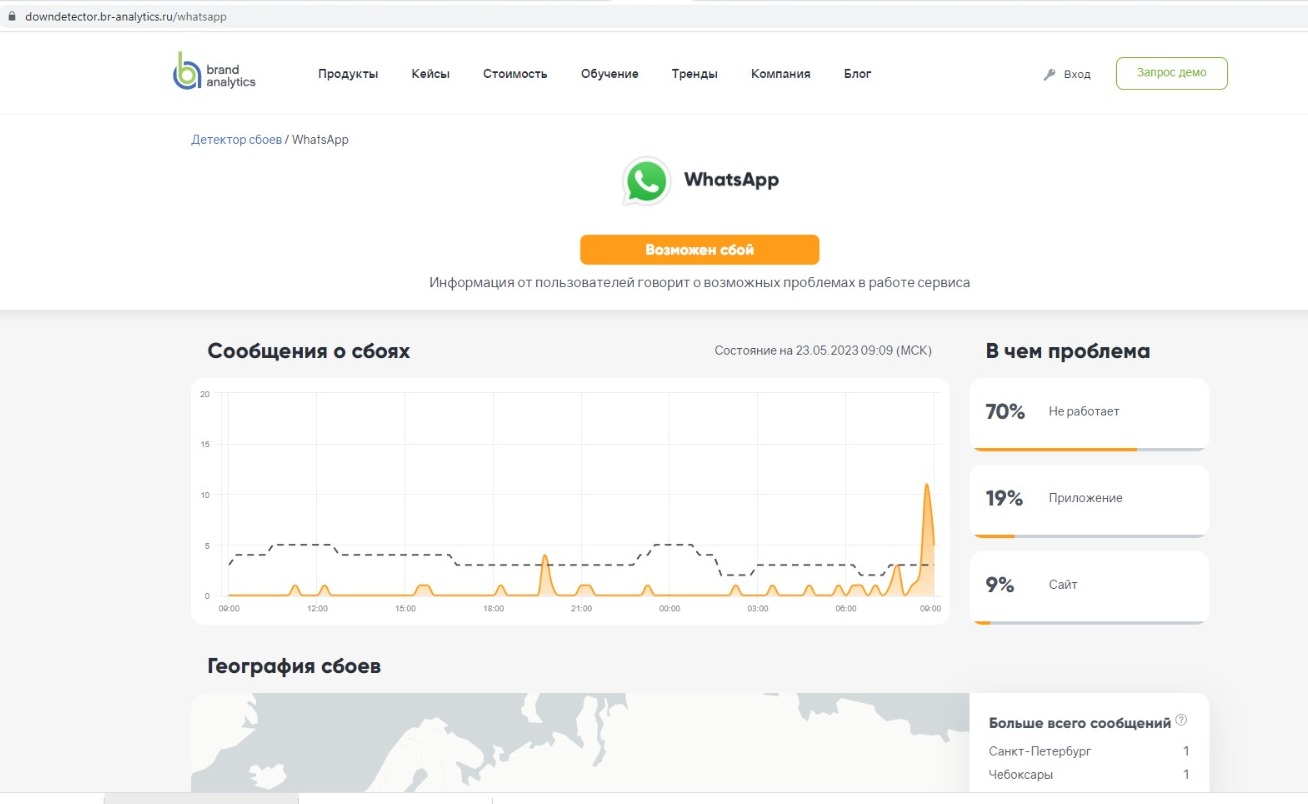Screen dimensions: 1308x804
Task: Click the 06:00 axis label
Action: 846,608
